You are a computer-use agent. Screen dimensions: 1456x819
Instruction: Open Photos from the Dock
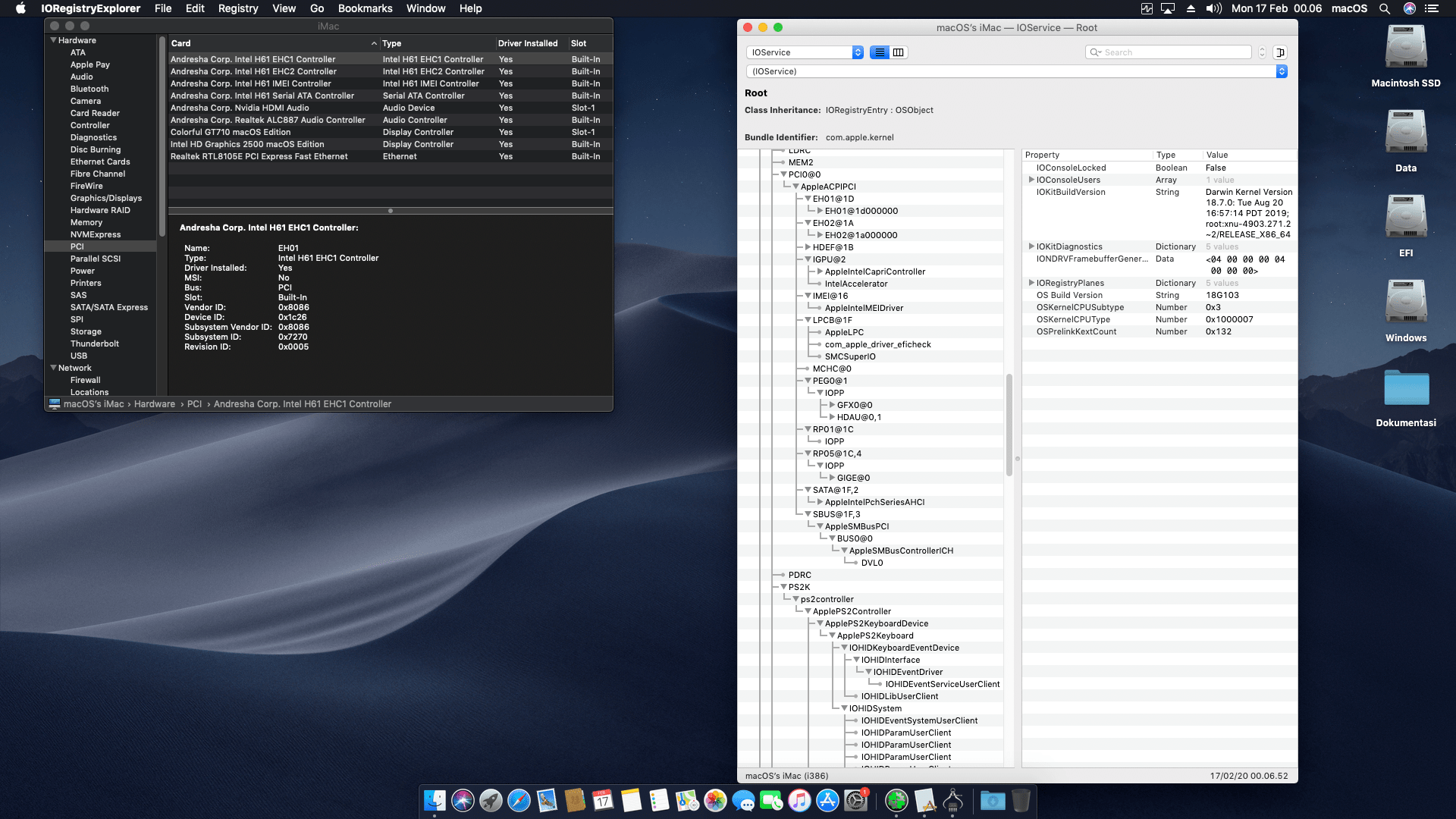715,800
